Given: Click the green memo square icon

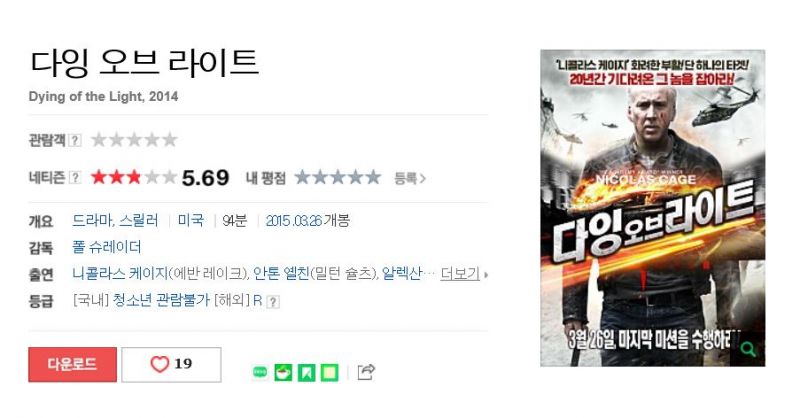Looking at the screenshot, I should [330, 373].
